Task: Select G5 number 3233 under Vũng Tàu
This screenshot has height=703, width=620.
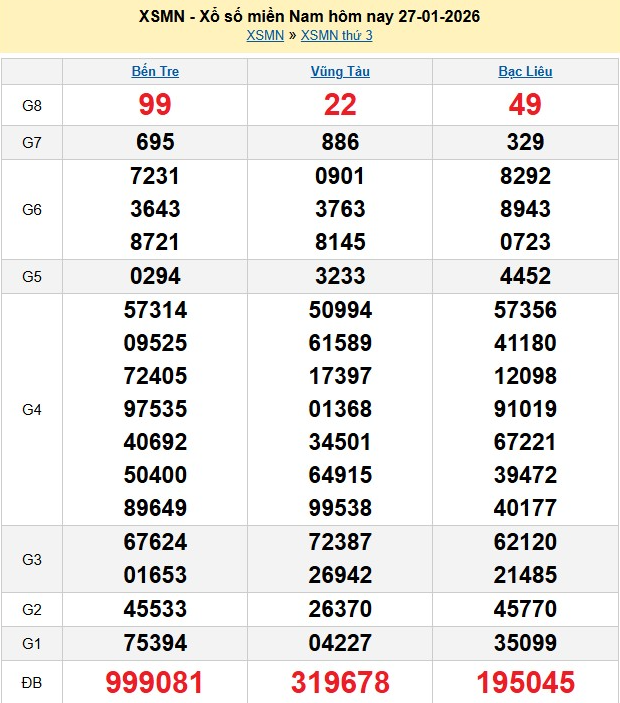Action: coord(340,276)
